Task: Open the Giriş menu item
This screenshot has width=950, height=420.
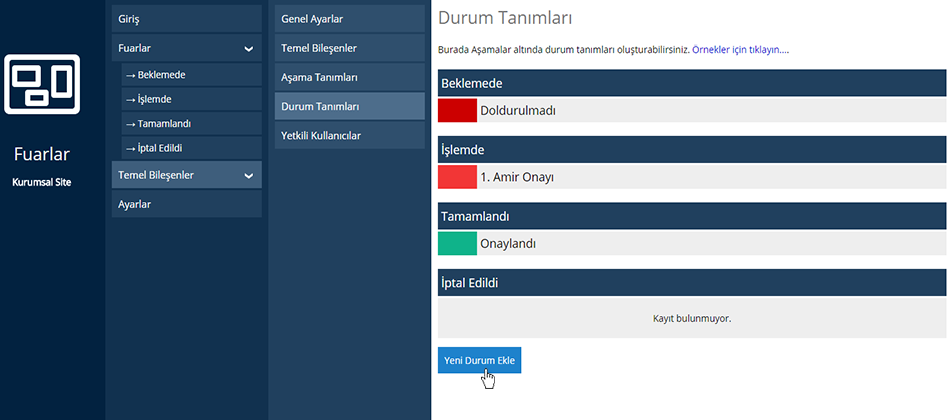Action: click(187, 19)
